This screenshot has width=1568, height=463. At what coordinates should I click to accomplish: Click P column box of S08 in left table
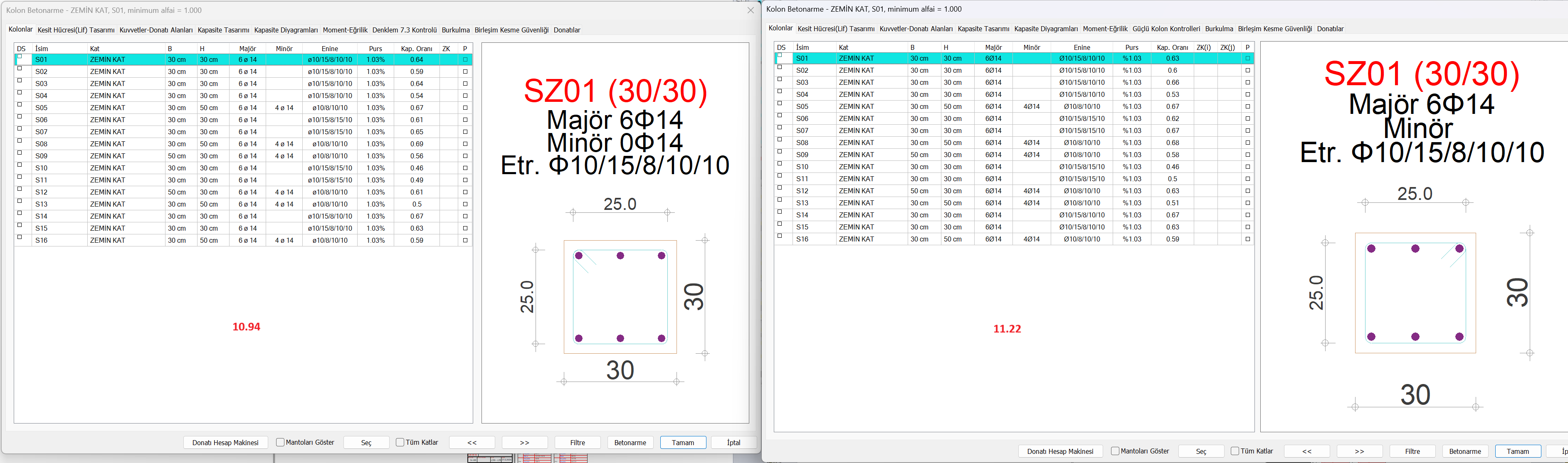(x=465, y=144)
